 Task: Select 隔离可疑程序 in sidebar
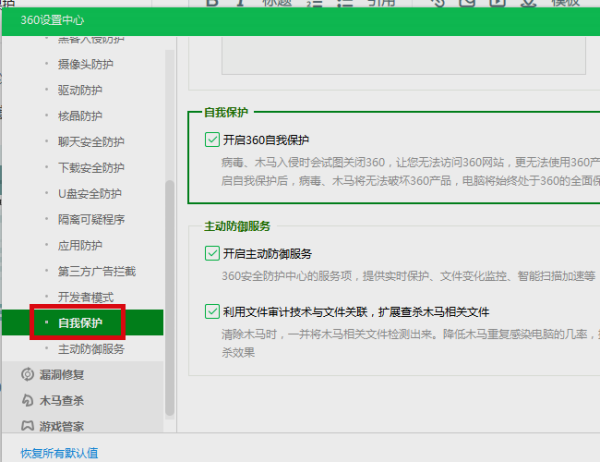coord(91,219)
